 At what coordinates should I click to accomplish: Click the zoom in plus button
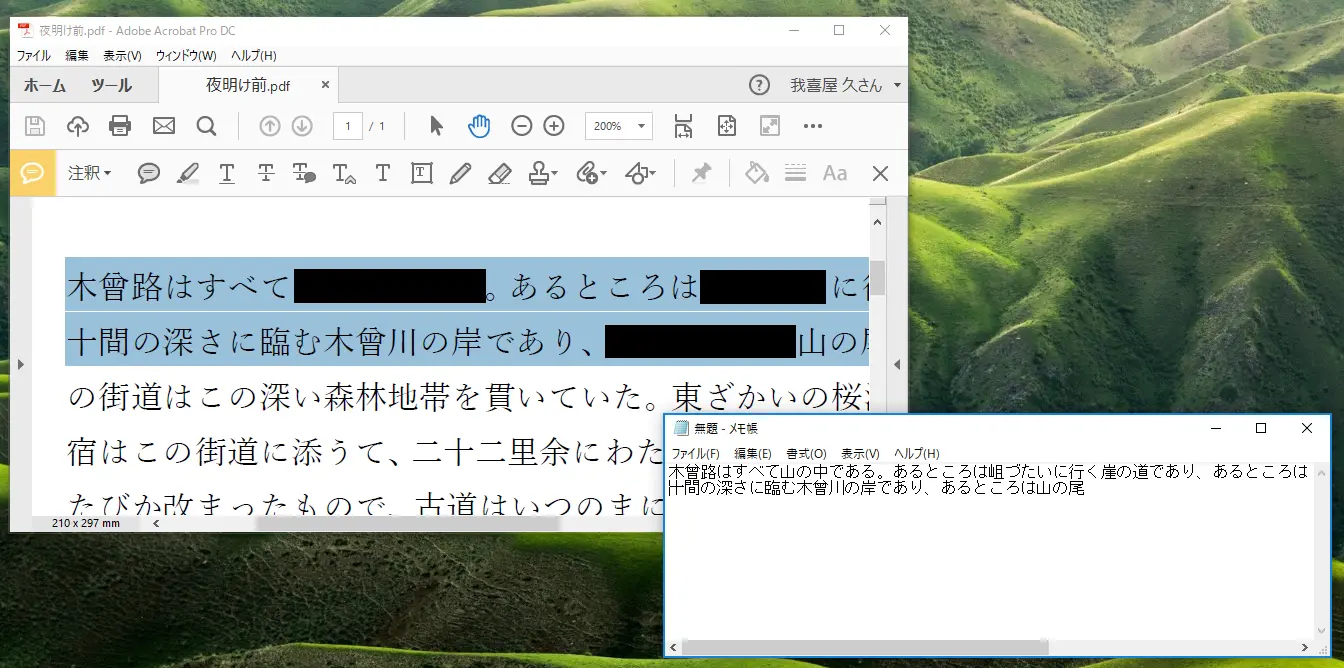pos(554,126)
